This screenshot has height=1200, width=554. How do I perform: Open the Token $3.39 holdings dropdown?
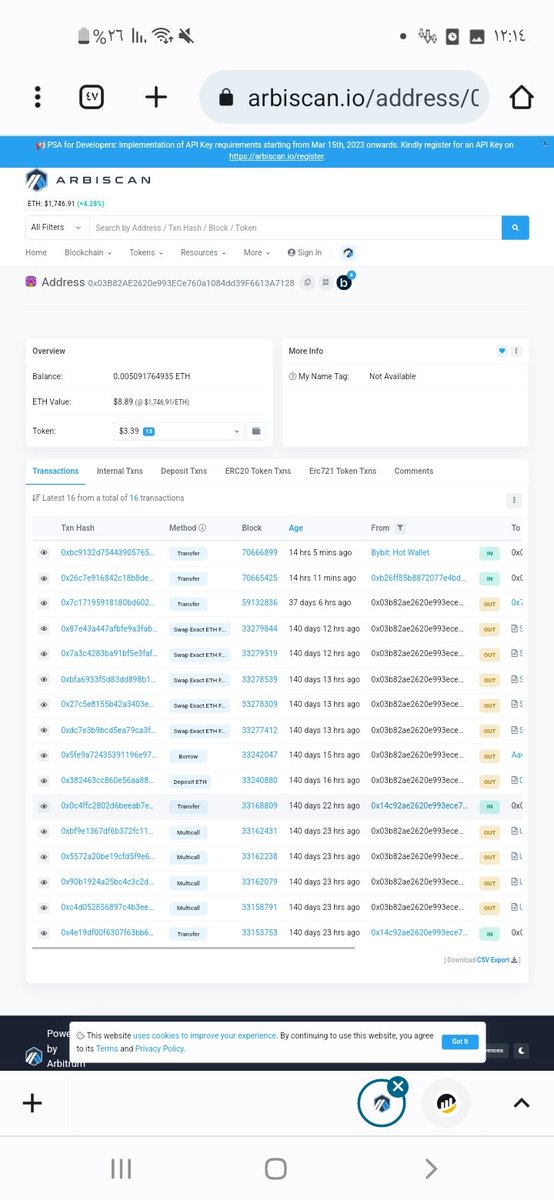[178, 431]
